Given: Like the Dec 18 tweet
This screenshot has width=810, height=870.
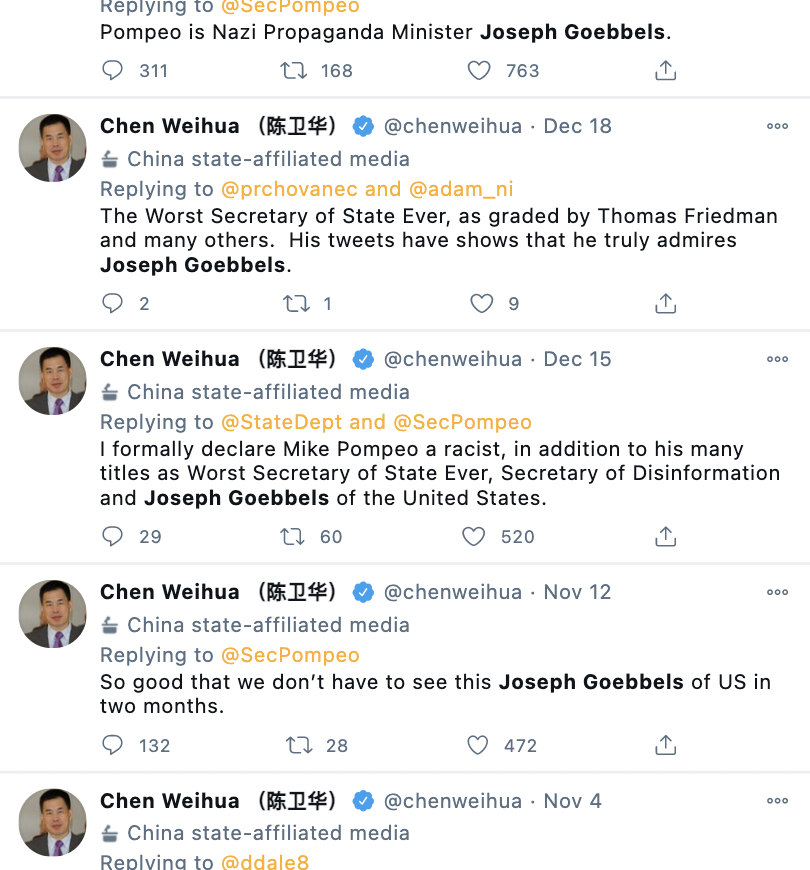Looking at the screenshot, I should point(481,304).
